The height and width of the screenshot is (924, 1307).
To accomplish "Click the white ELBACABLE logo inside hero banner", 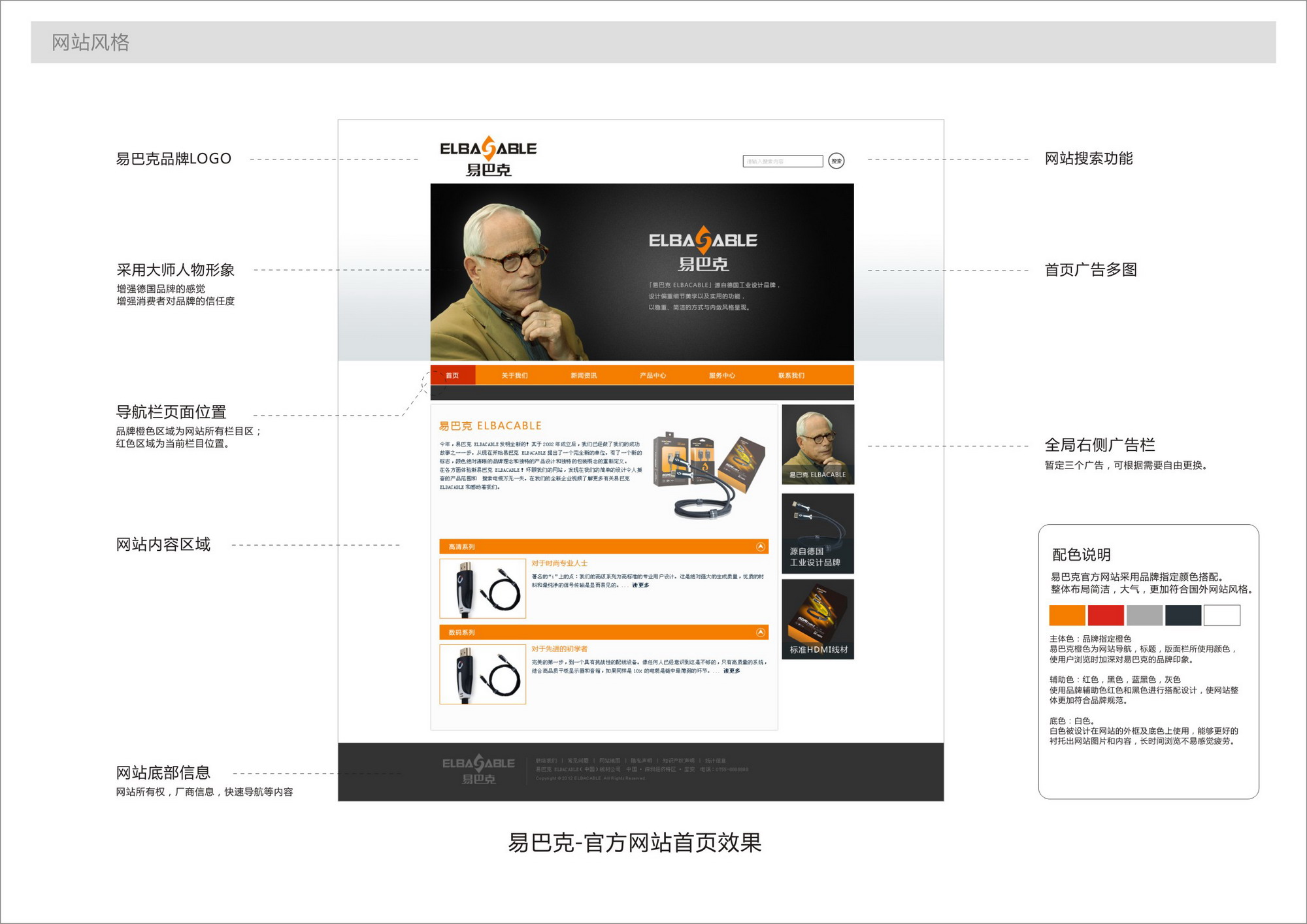I will click(703, 249).
